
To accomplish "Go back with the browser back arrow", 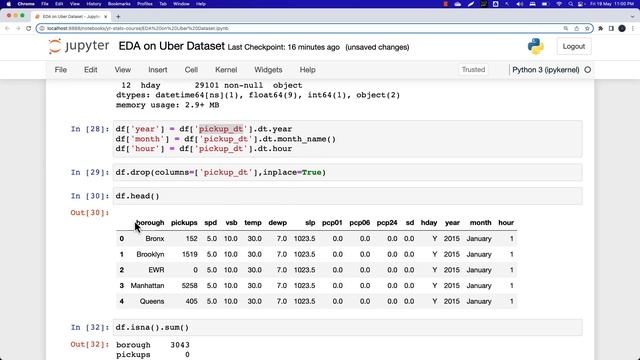I will tap(7, 28).
